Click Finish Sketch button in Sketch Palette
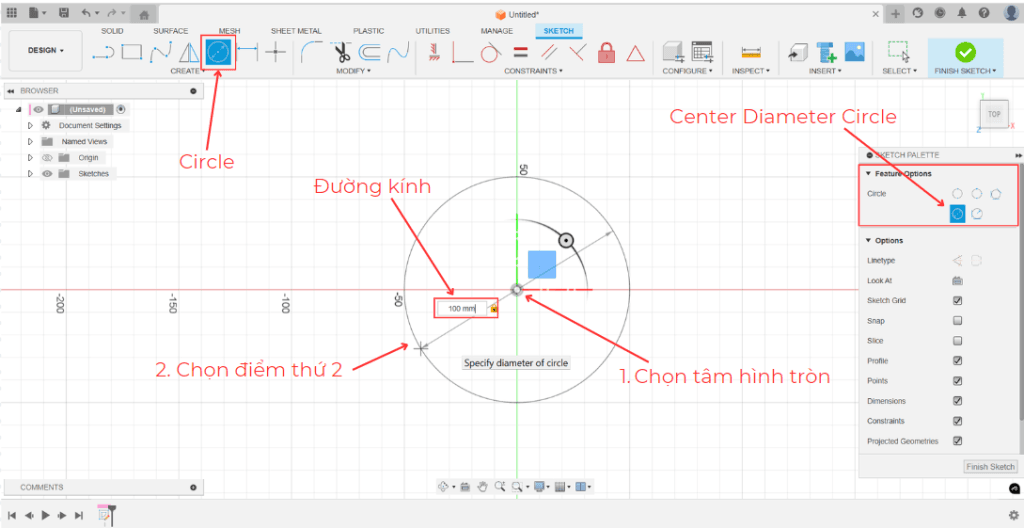 click(x=990, y=467)
